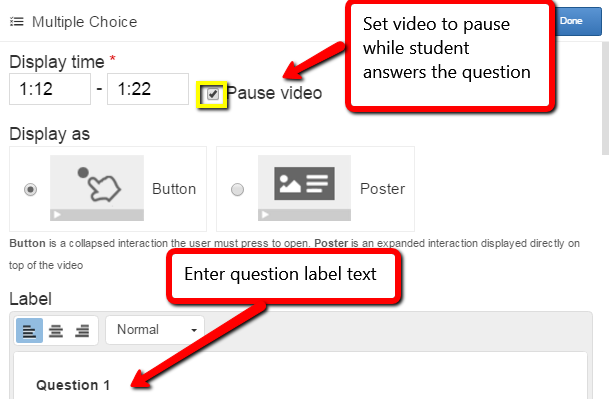609x399 pixels.
Task: Click the Button option label
Action: [x=174, y=189]
